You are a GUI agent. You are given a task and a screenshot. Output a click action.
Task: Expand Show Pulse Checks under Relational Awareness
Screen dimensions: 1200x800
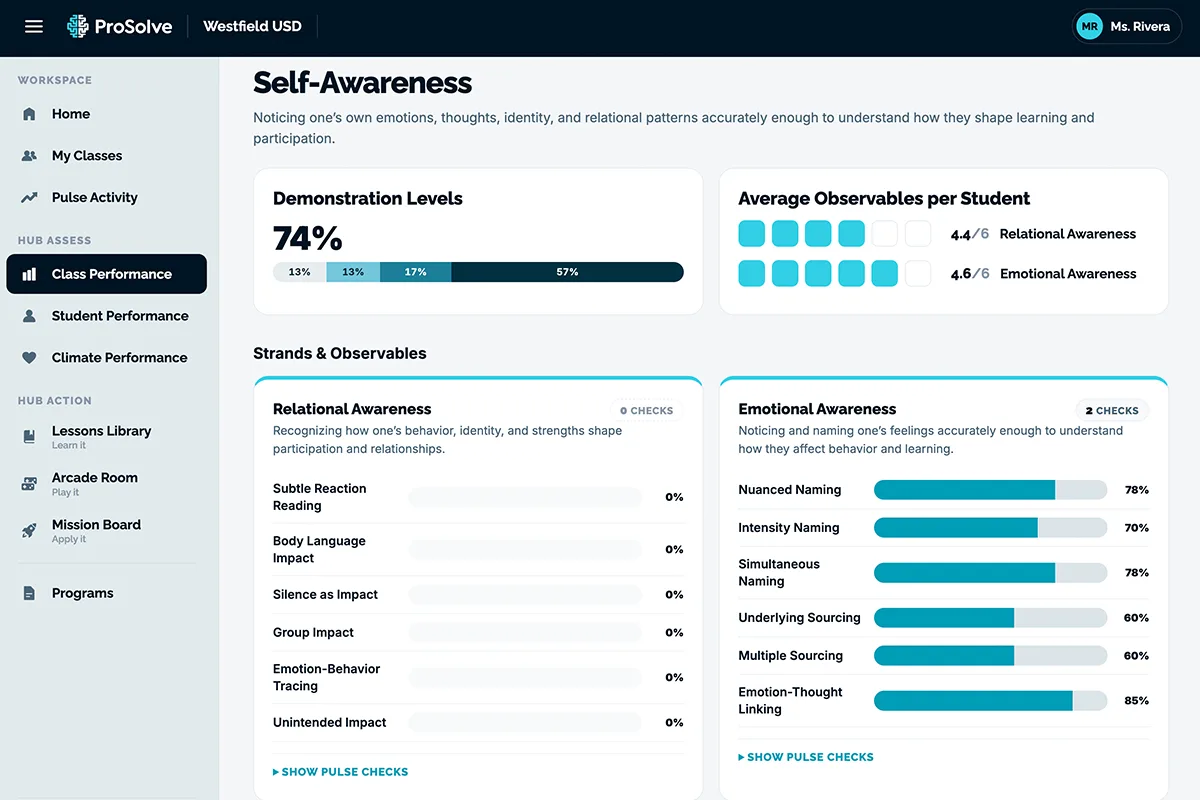[x=341, y=772]
